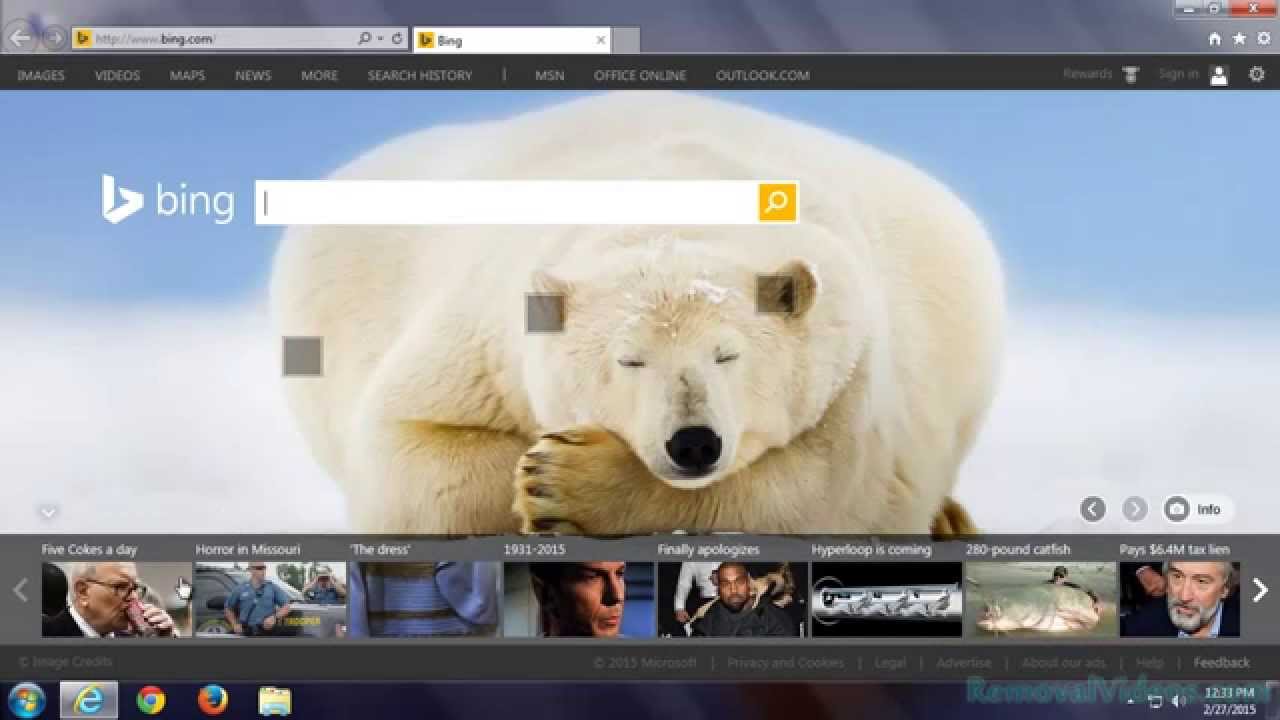Viewport: 1280px width, 720px height.
Task: Go back with the browser back arrow
Action: tap(20, 39)
